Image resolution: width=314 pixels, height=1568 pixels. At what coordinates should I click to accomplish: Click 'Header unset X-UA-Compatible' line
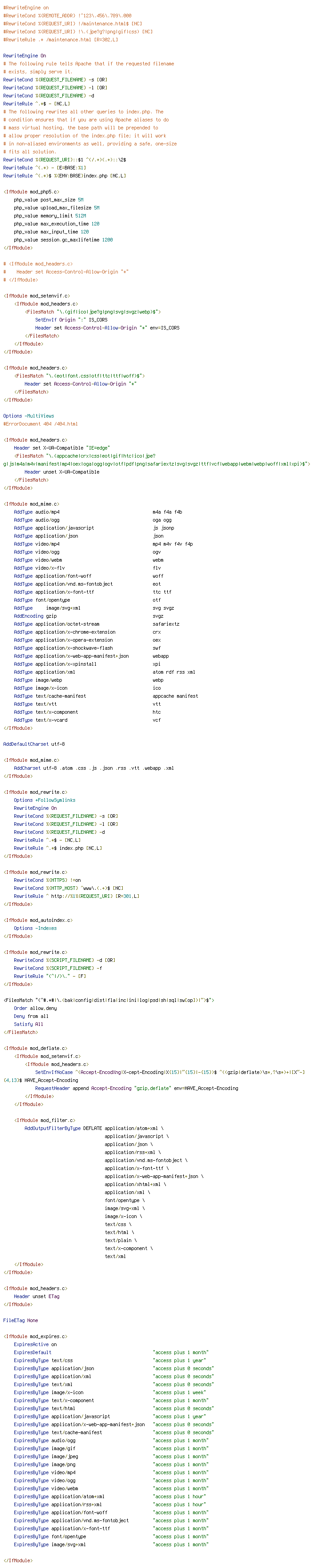tap(62, 472)
